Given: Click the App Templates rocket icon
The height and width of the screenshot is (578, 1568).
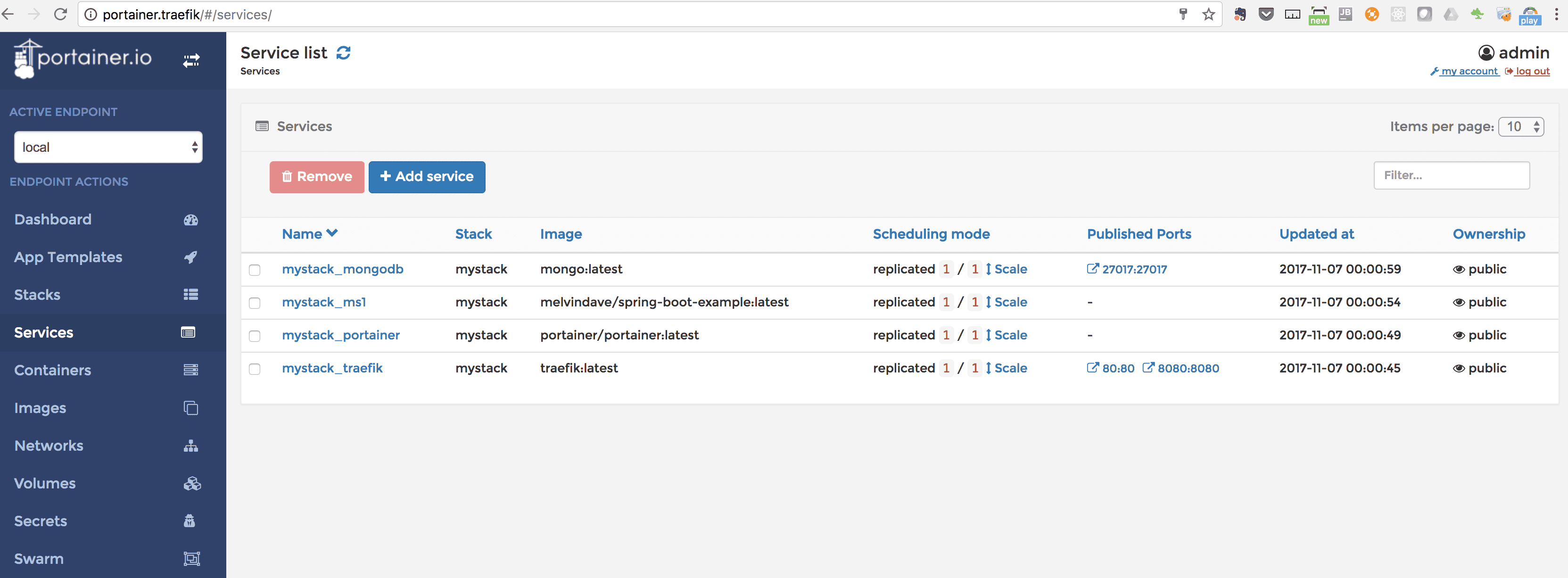Looking at the screenshot, I should click(x=190, y=257).
